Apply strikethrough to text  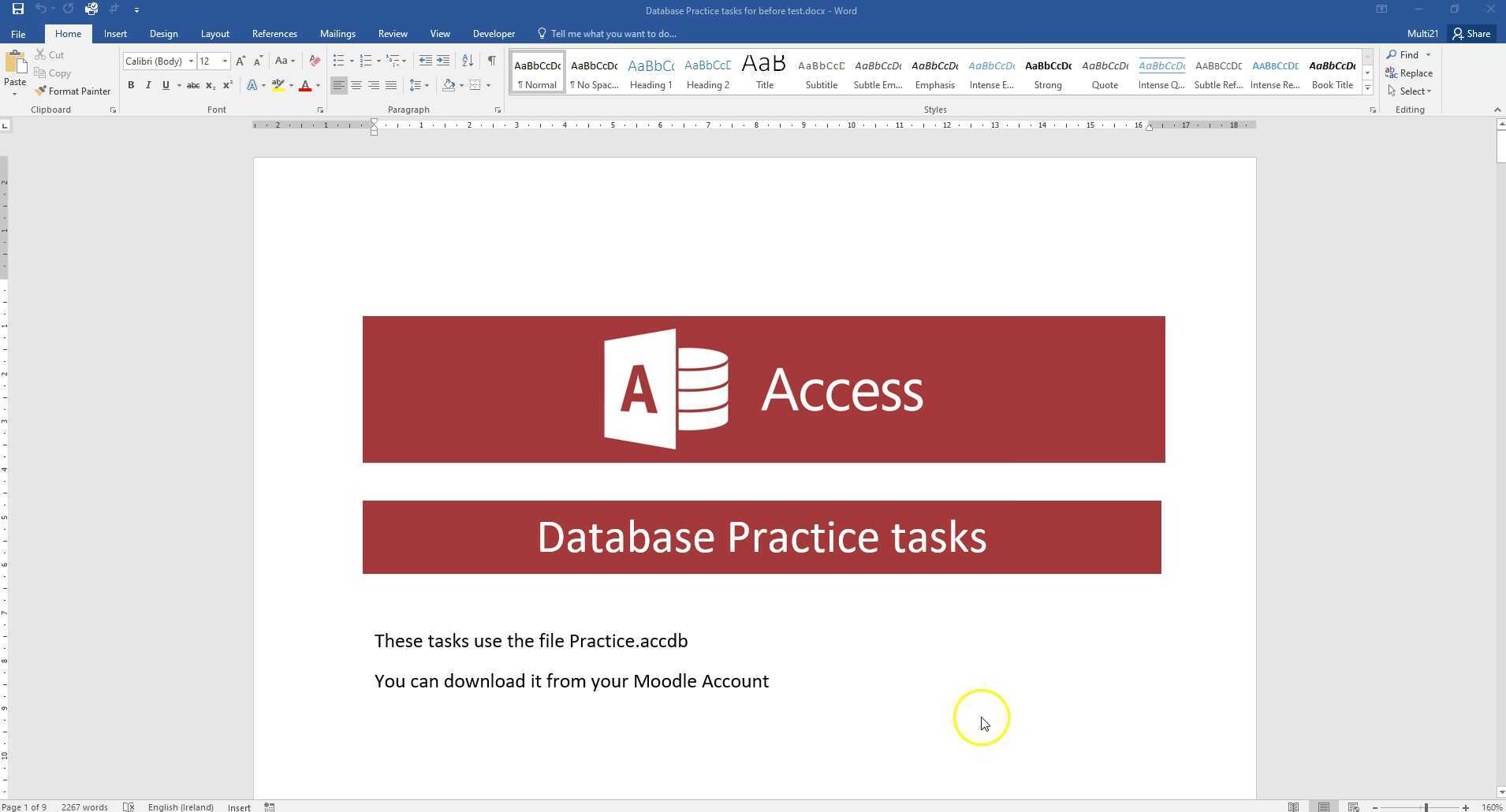pyautogui.click(x=192, y=85)
